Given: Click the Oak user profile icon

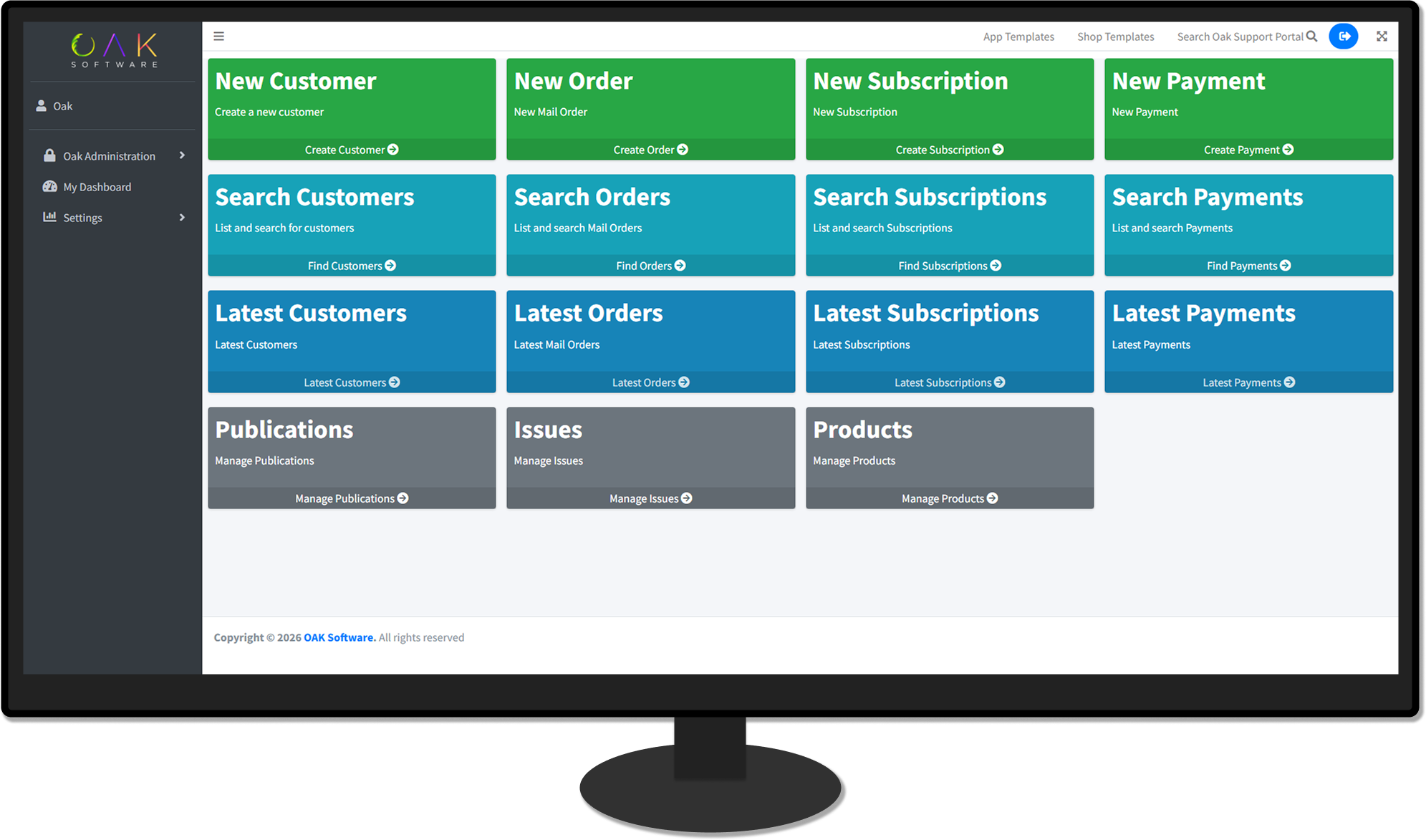Looking at the screenshot, I should 42,106.
